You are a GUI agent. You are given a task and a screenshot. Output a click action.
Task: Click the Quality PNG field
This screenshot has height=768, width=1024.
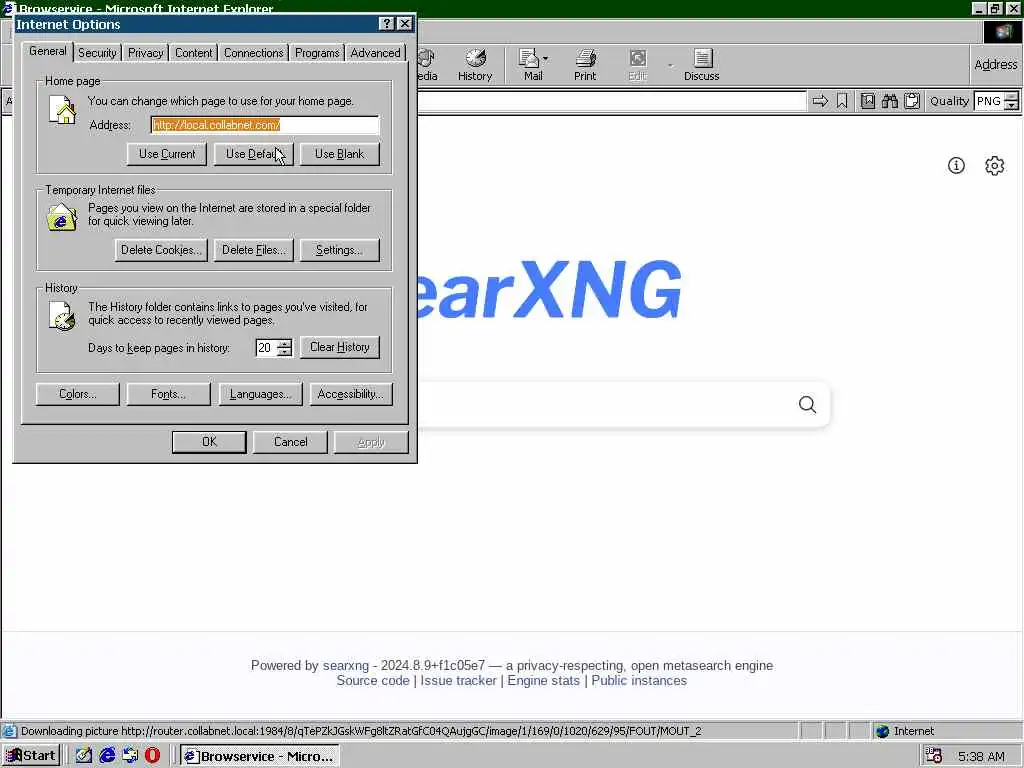pyautogui.click(x=989, y=101)
